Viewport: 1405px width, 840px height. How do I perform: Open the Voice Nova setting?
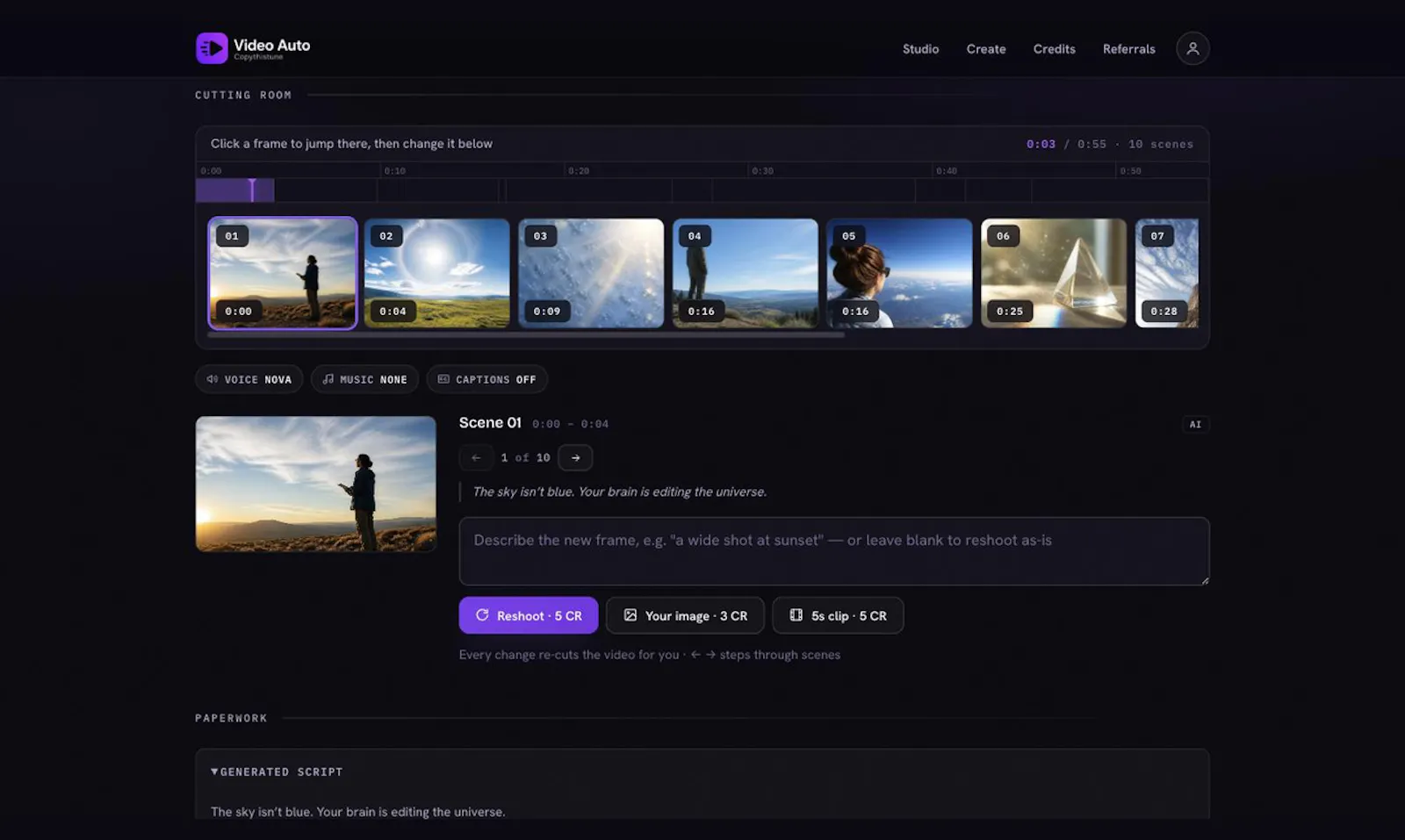tap(249, 379)
